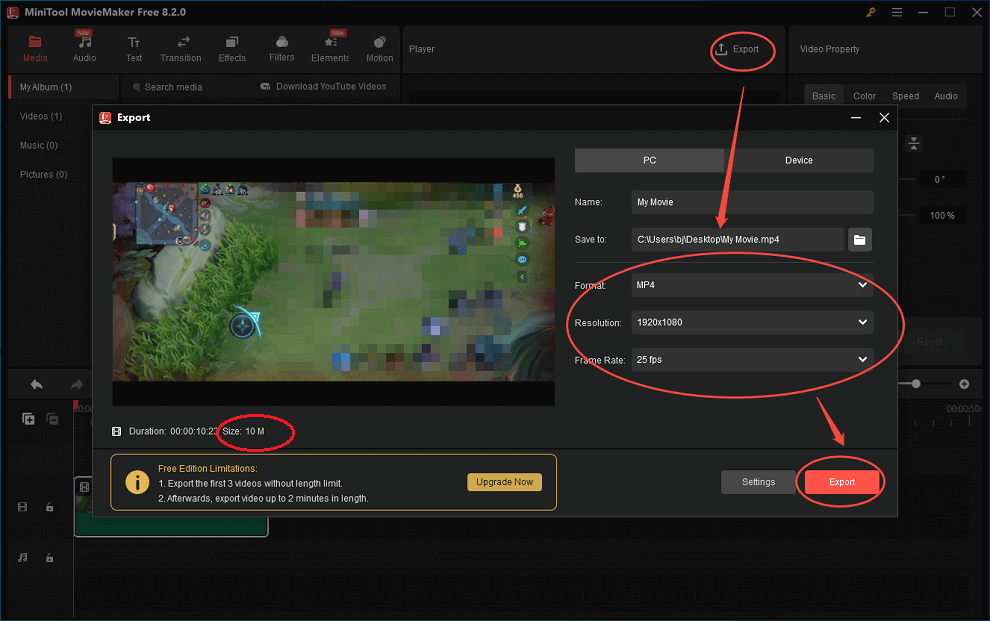Click Download YouTube Videos link

coord(323,86)
